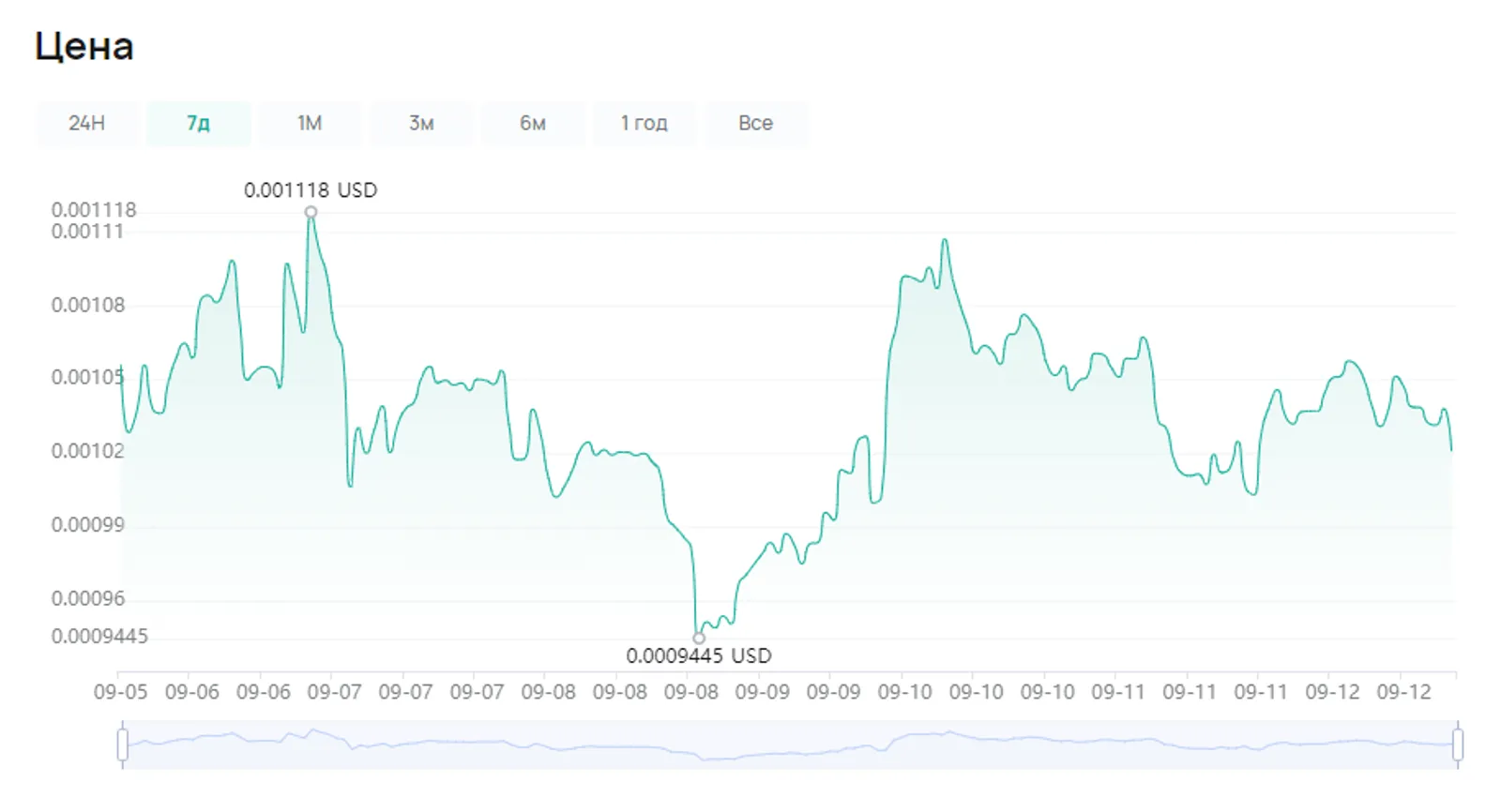Image resolution: width=1501 pixels, height=812 pixels.
Task: Click the left handle of range slider
Action: coord(123,745)
